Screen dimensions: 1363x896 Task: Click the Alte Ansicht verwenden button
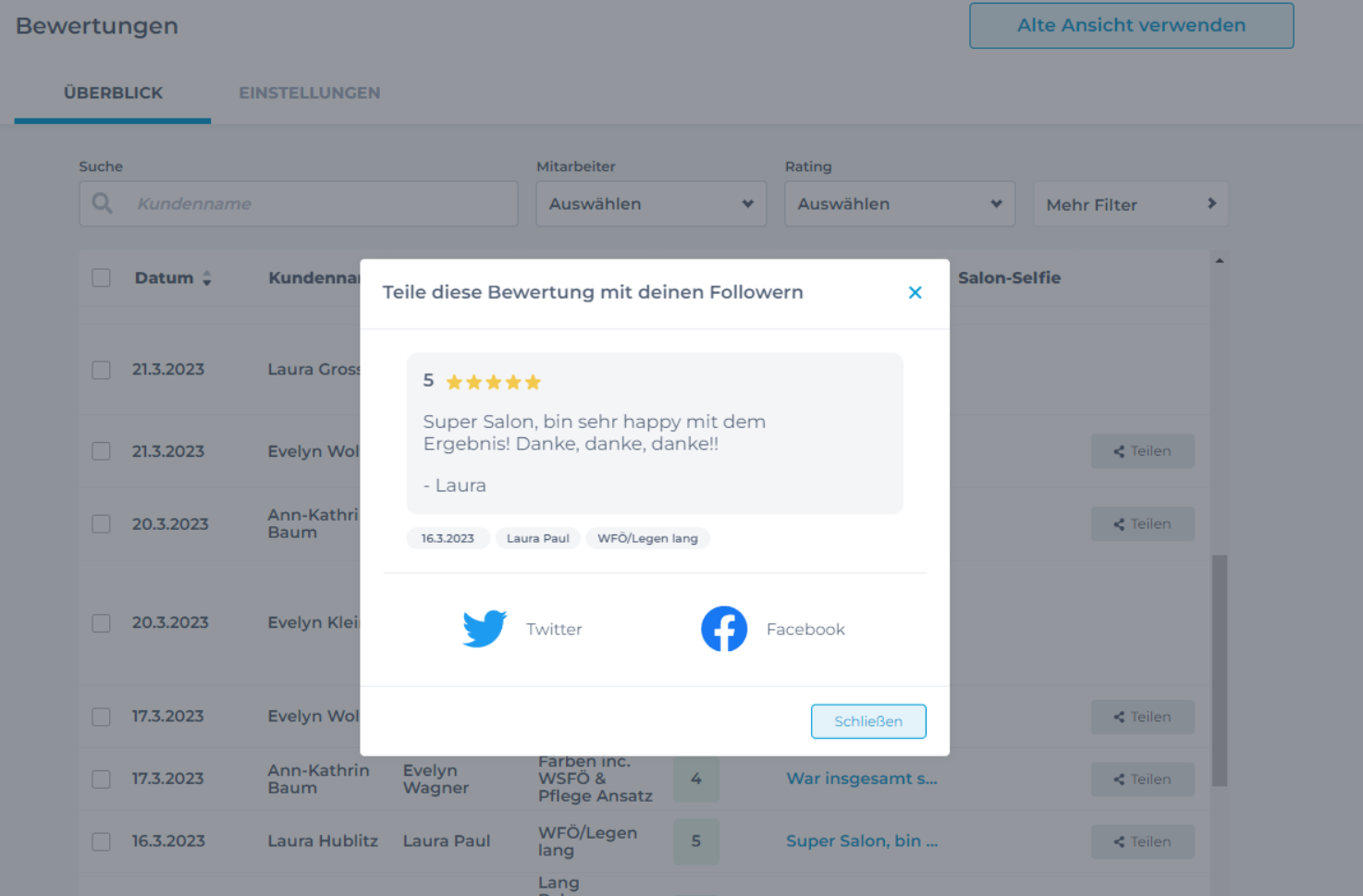click(x=1131, y=25)
